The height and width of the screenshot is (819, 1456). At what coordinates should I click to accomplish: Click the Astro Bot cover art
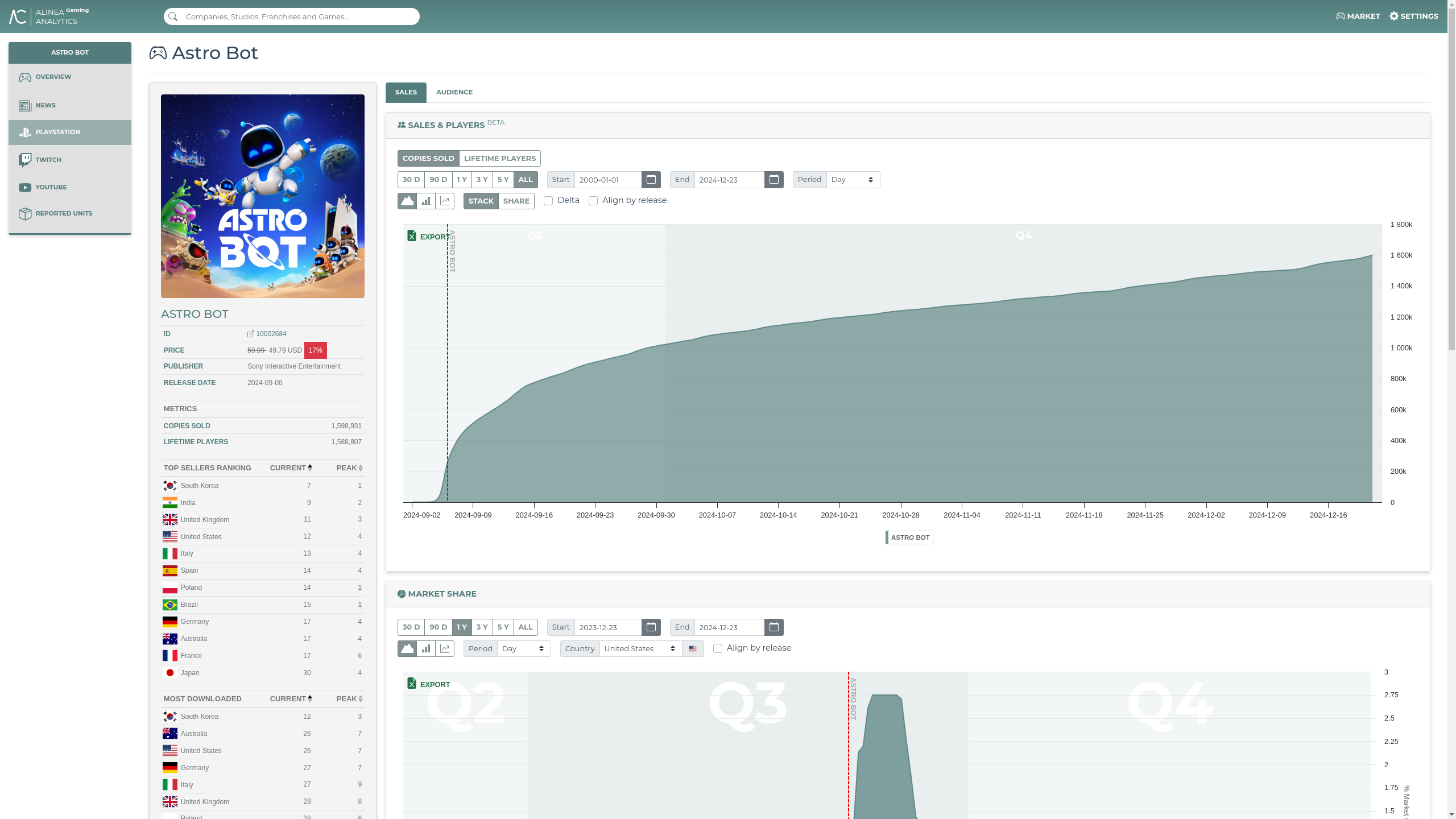pyautogui.click(x=263, y=196)
